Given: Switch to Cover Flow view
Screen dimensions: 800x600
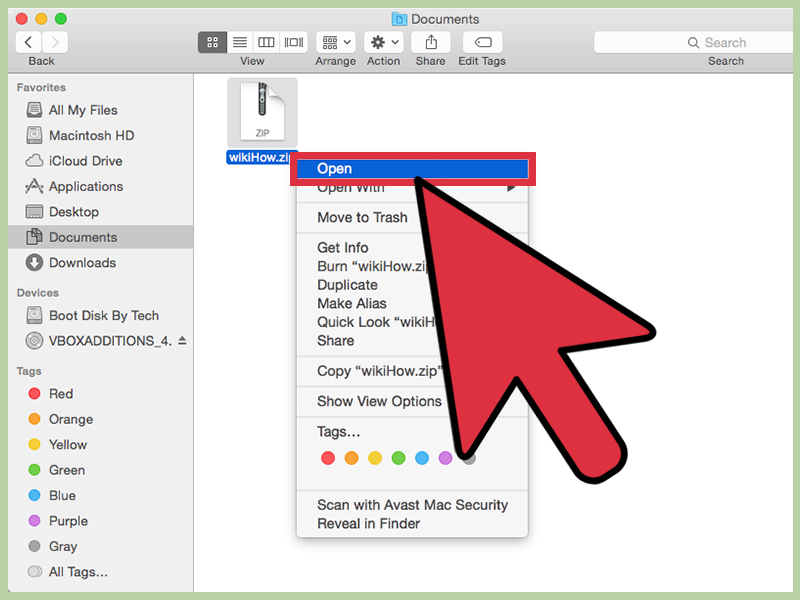Looking at the screenshot, I should (x=294, y=42).
